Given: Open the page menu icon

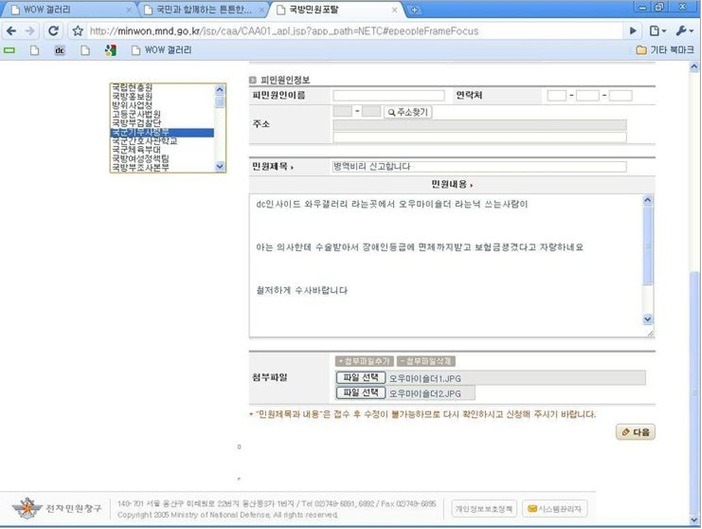Looking at the screenshot, I should [x=657, y=31].
